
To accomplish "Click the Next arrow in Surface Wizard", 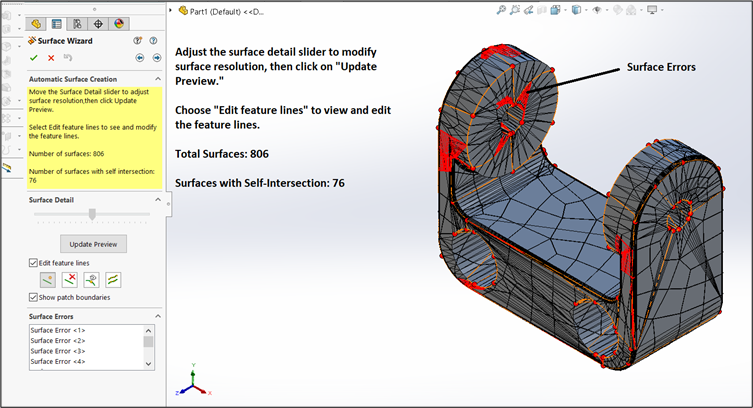I will tap(156, 58).
